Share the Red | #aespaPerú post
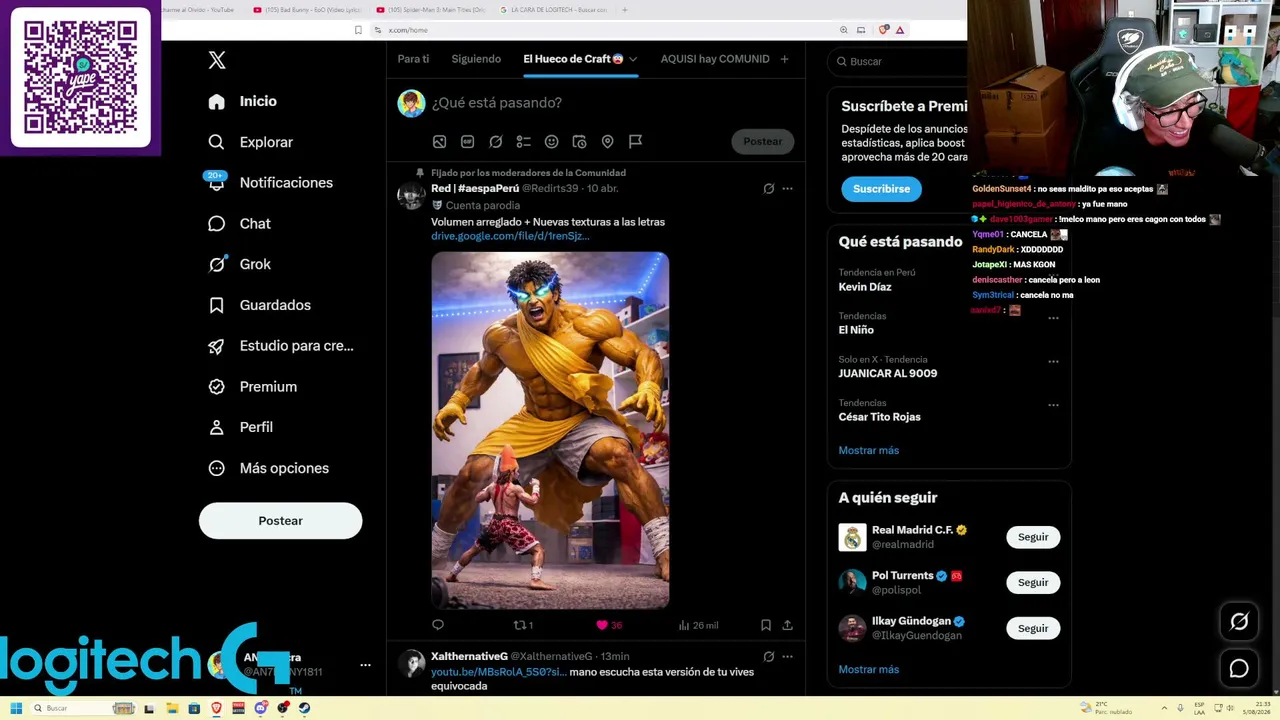Viewport: 1280px width, 720px height. tap(787, 625)
